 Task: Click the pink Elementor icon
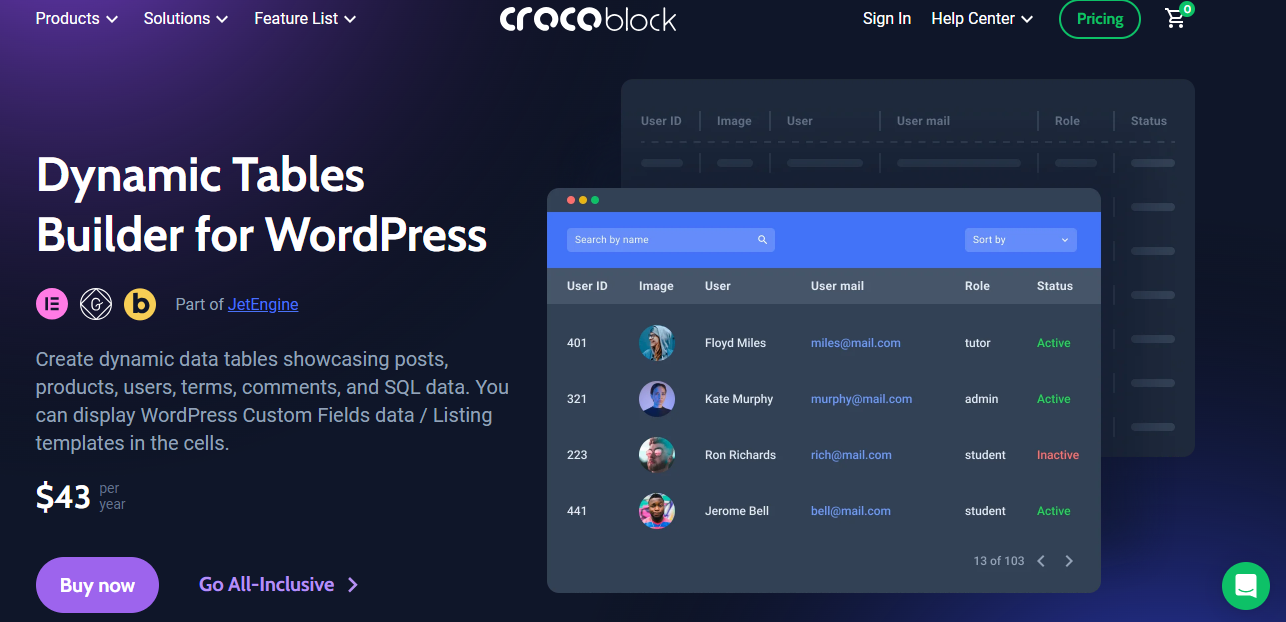coord(52,304)
